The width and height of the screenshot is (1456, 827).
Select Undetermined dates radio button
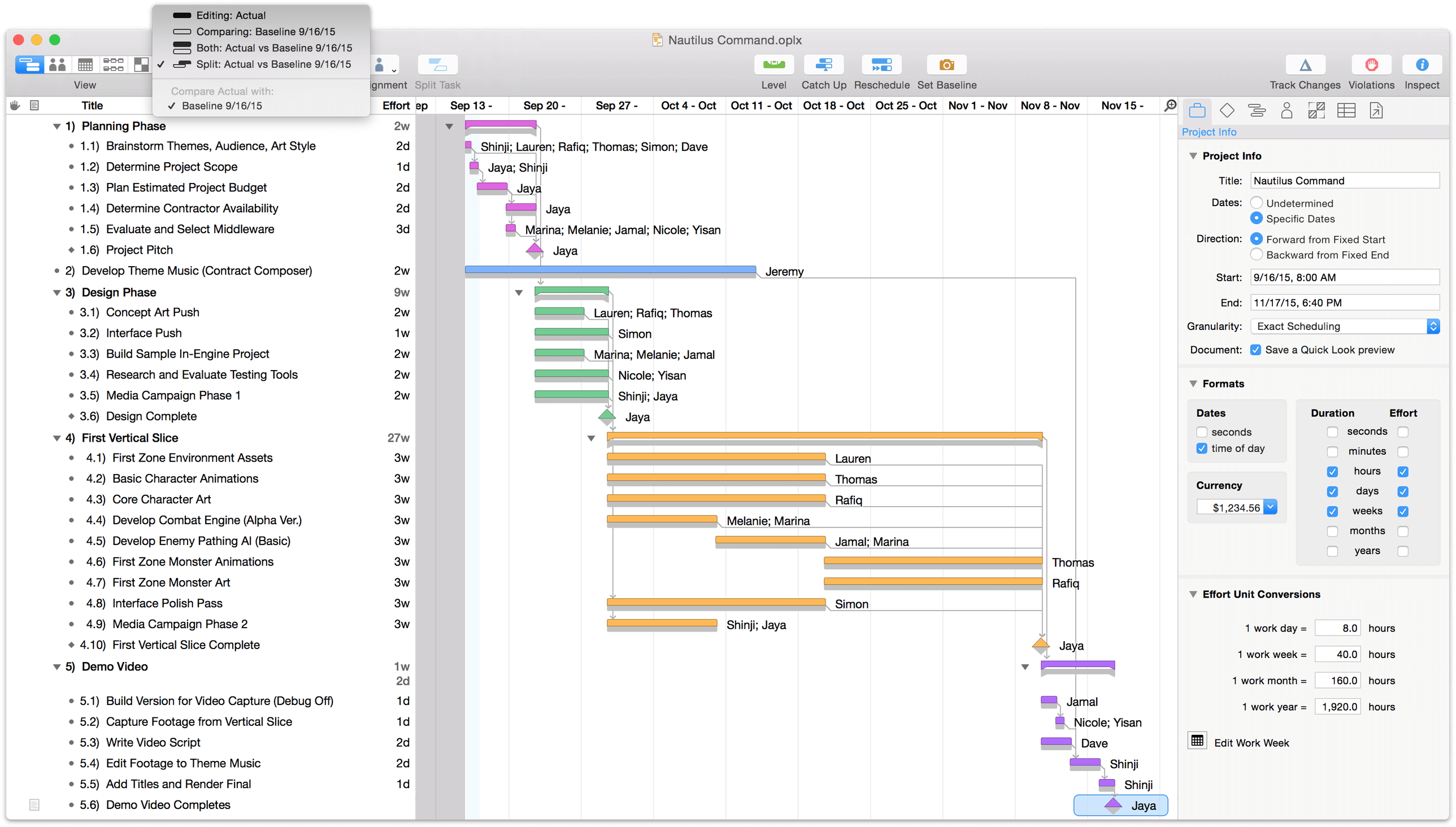pyautogui.click(x=1256, y=203)
